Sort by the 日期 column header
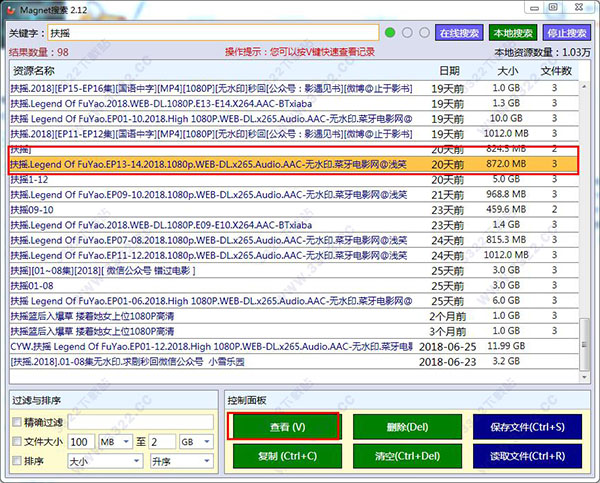Viewport: 600px width, 483px height. coord(450,72)
